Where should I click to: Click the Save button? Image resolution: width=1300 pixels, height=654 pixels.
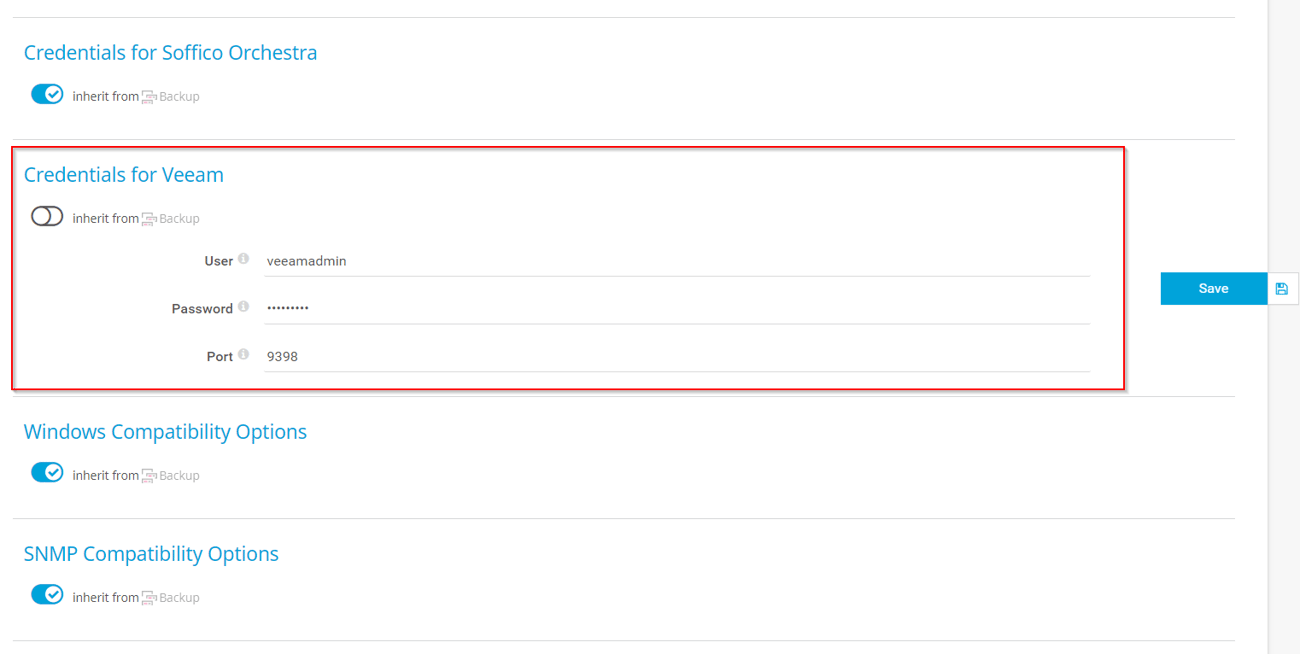(x=1213, y=288)
